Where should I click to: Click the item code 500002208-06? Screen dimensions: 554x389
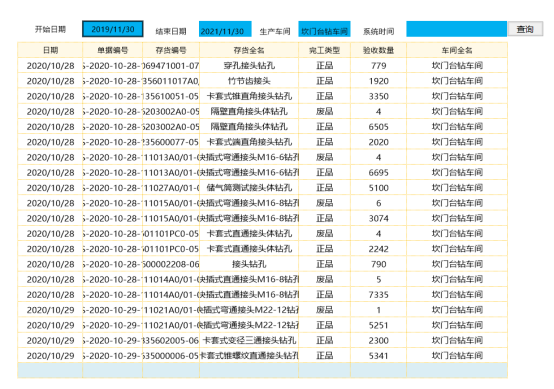tap(171, 264)
